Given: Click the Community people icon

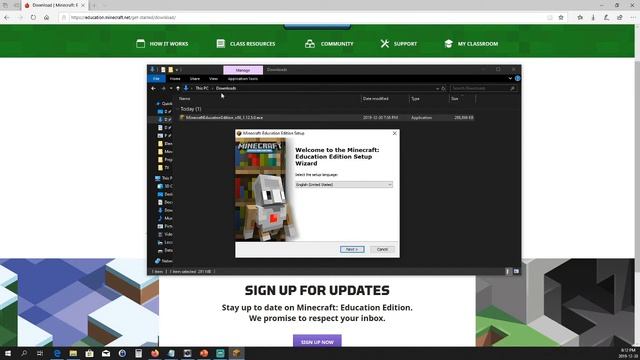Looking at the screenshot, I should click(310, 44).
